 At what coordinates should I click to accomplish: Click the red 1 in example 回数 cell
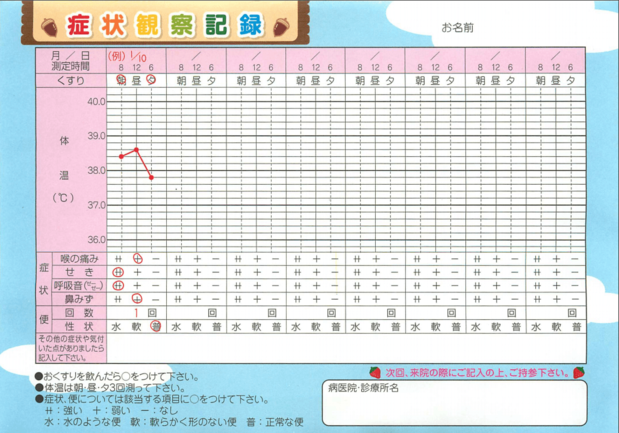pyautogui.click(x=136, y=313)
